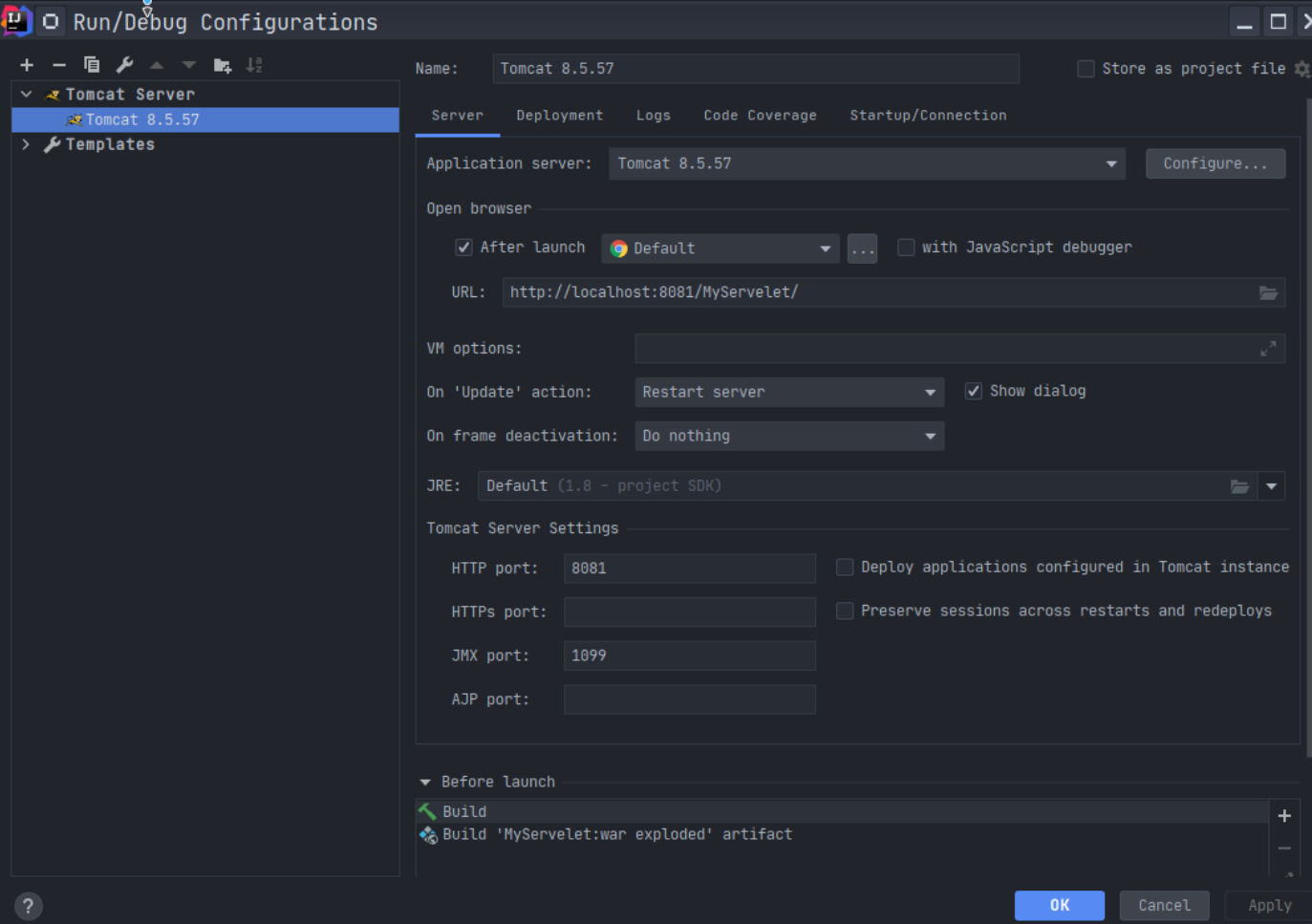Open the JRE dropdown arrow
This screenshot has width=1312, height=924.
(x=1272, y=486)
